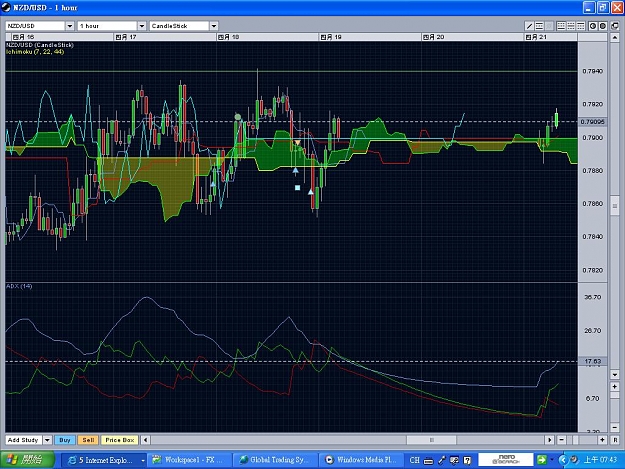
Task: Click the CH language bar indicator
Action: [x=415, y=460]
